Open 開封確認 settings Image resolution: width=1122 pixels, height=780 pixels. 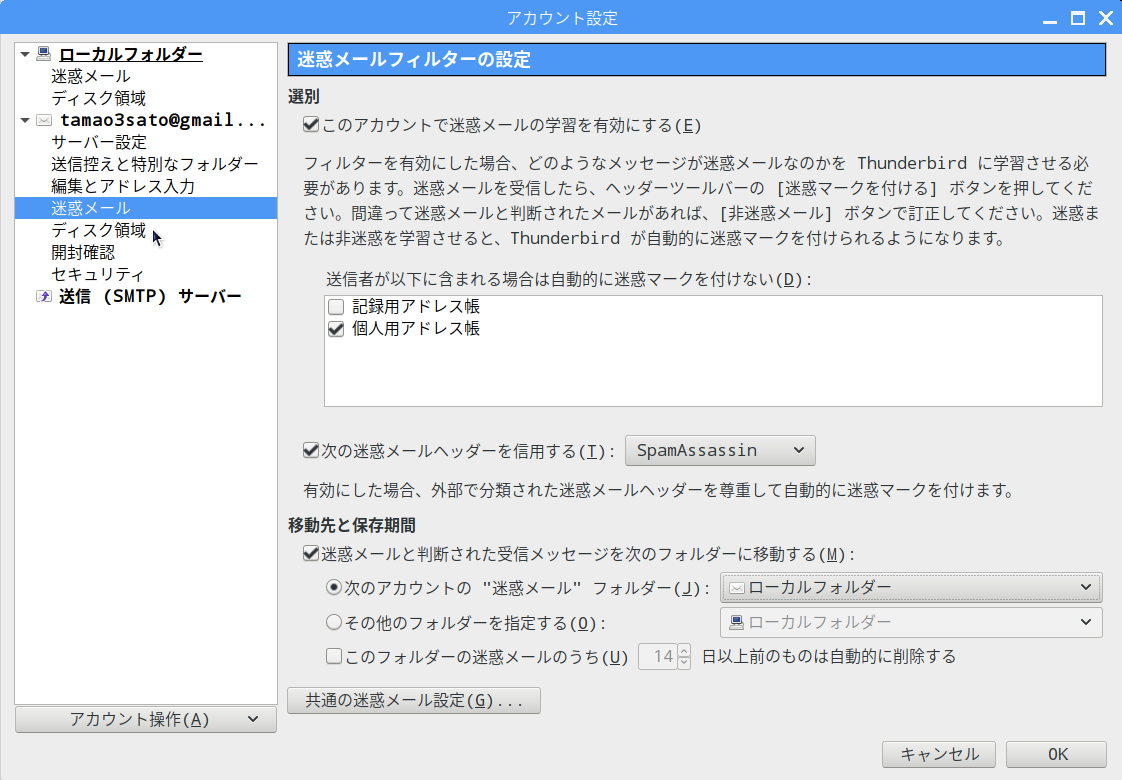pos(83,253)
